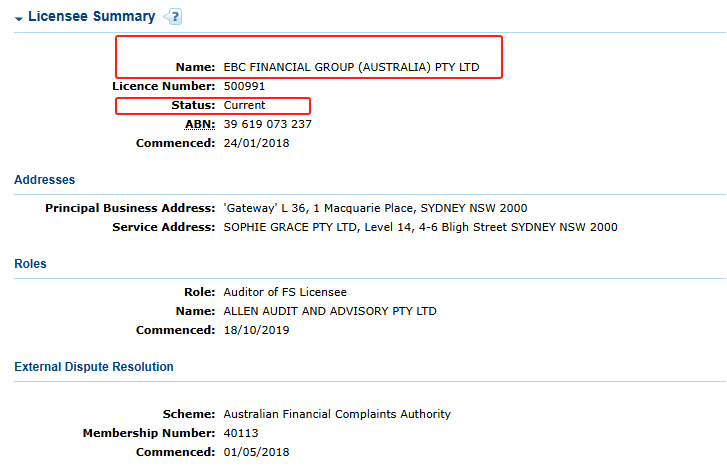Click the Auditor of FS Licensee role
This screenshot has width=727, height=475.
(285, 292)
